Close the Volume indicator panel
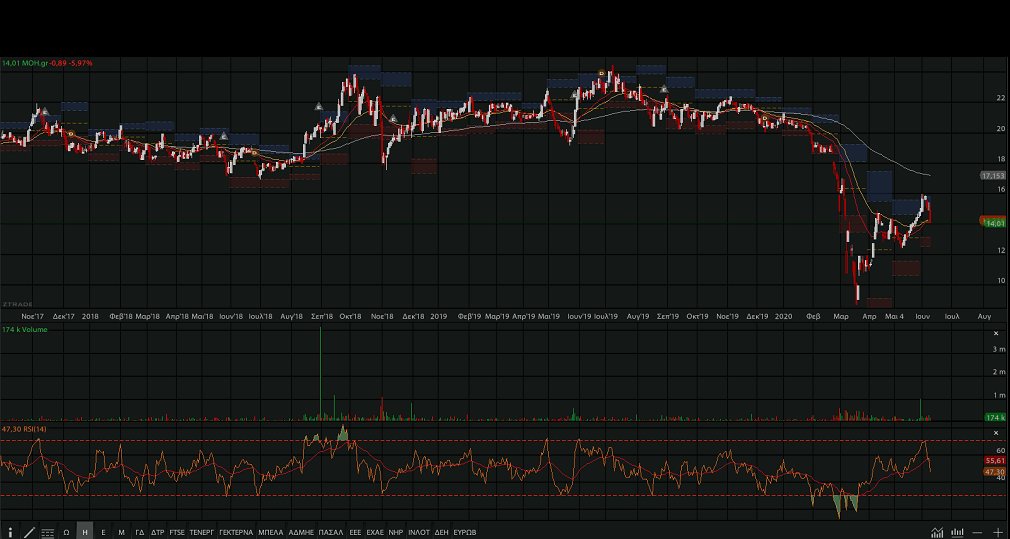This screenshot has height=539, width=1010. point(995,333)
